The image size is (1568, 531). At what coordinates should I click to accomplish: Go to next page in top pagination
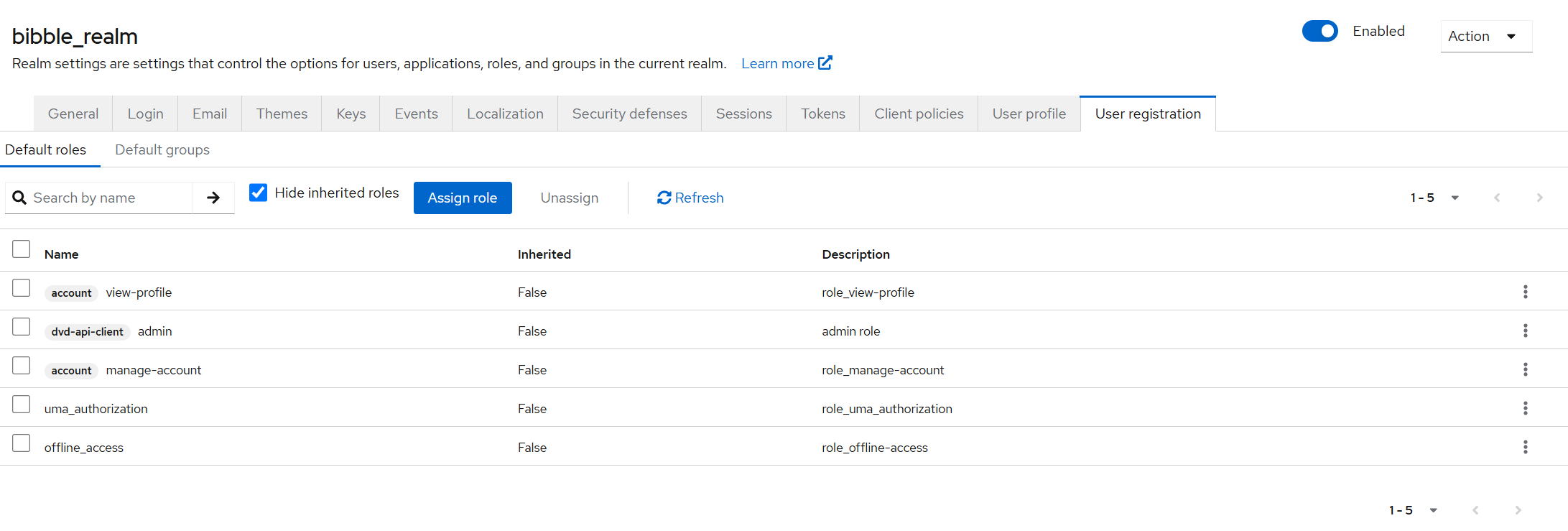click(x=1539, y=198)
